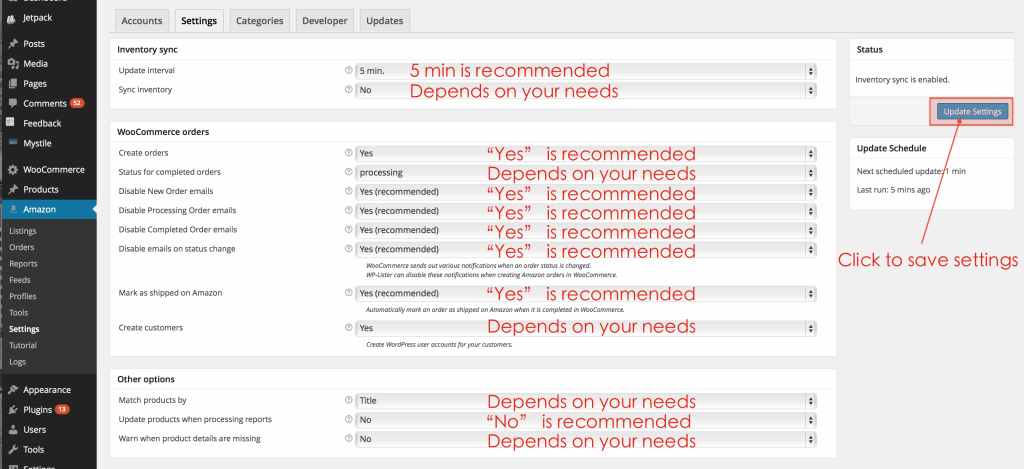Click the Plugins 13 update badge
This screenshot has height=469, width=1024.
[x=62, y=410]
